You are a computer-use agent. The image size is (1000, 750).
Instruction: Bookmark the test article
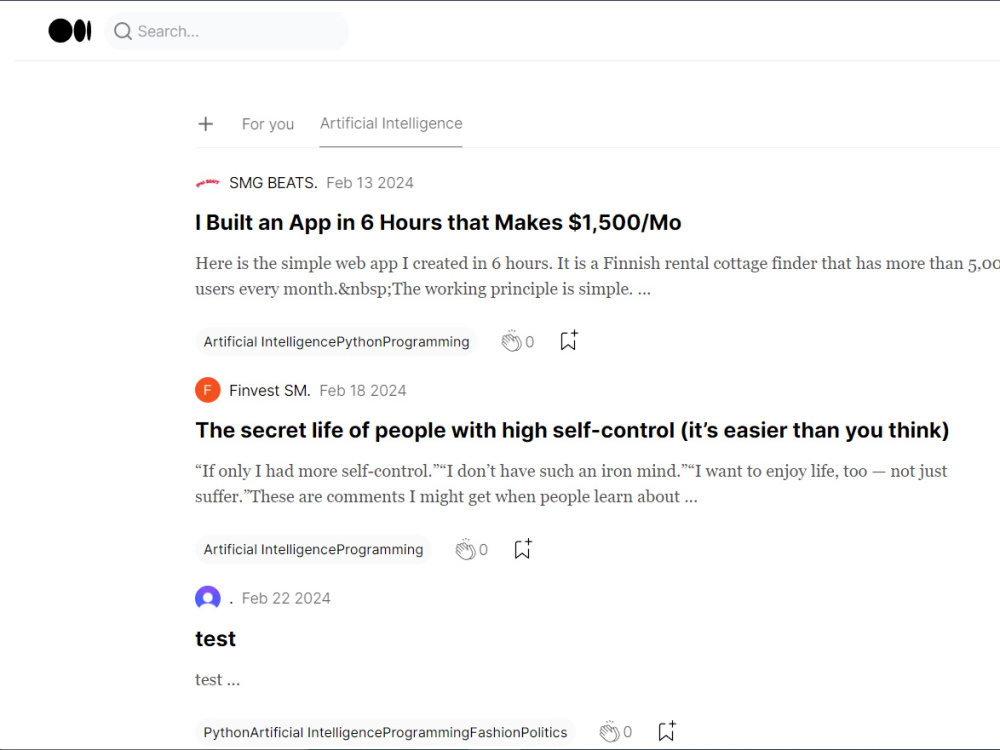tap(666, 731)
